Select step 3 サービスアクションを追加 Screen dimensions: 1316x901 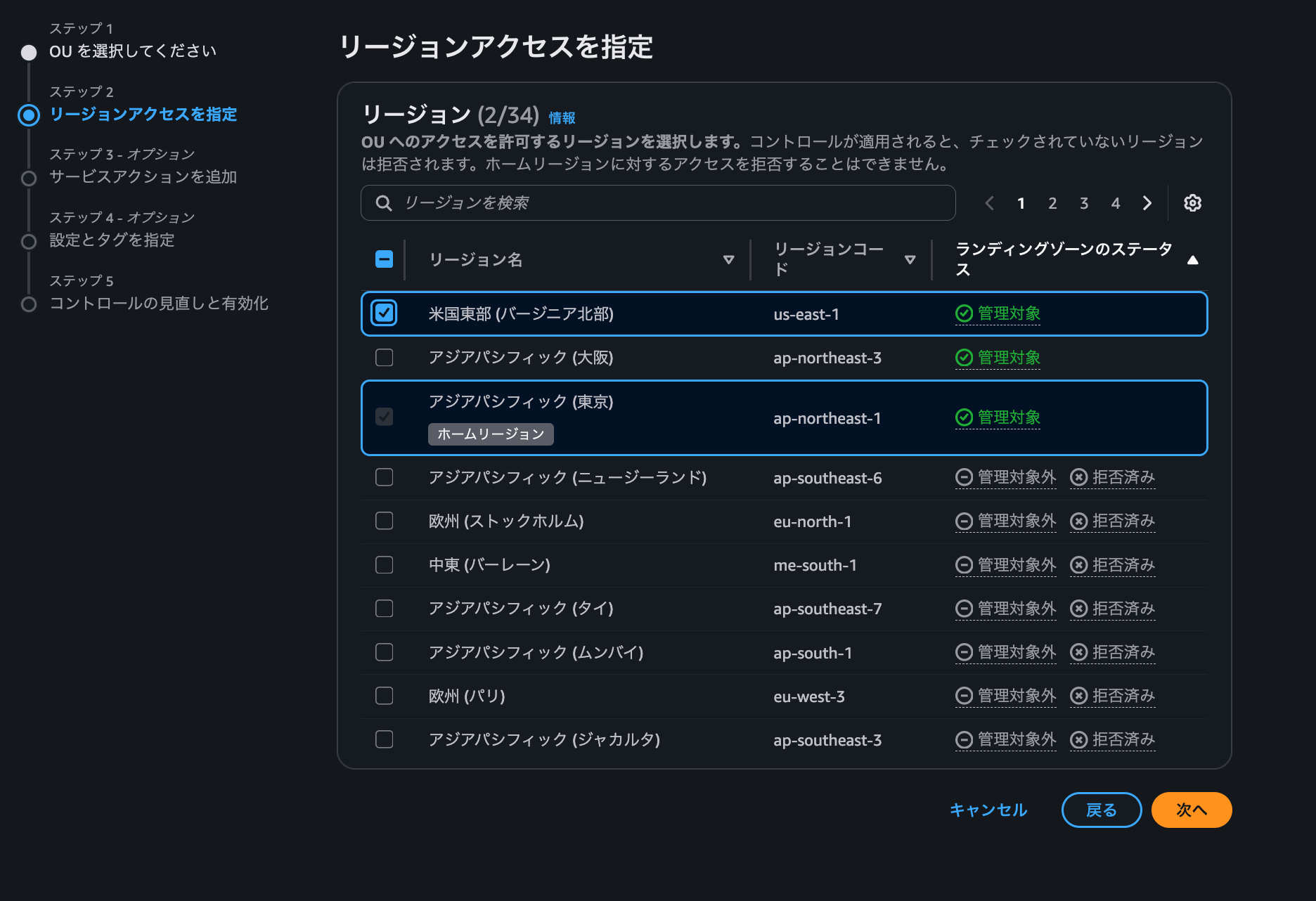(x=143, y=178)
